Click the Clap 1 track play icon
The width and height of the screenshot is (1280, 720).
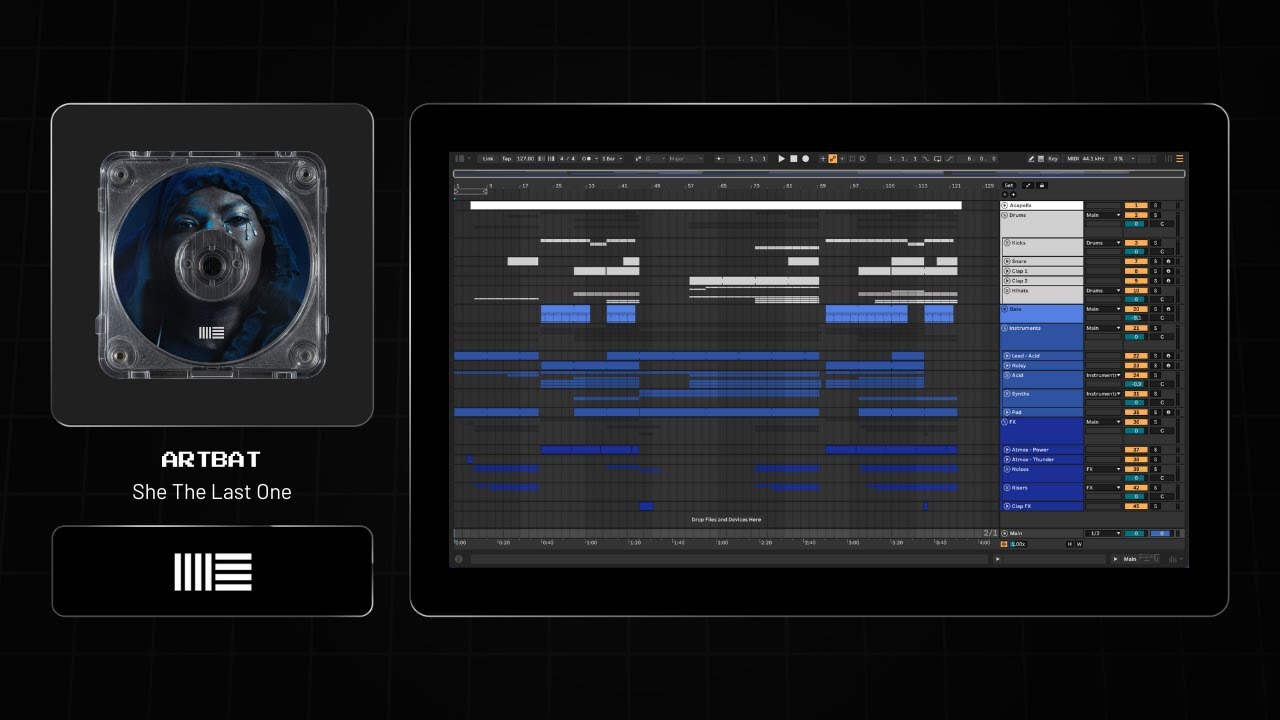point(1007,271)
